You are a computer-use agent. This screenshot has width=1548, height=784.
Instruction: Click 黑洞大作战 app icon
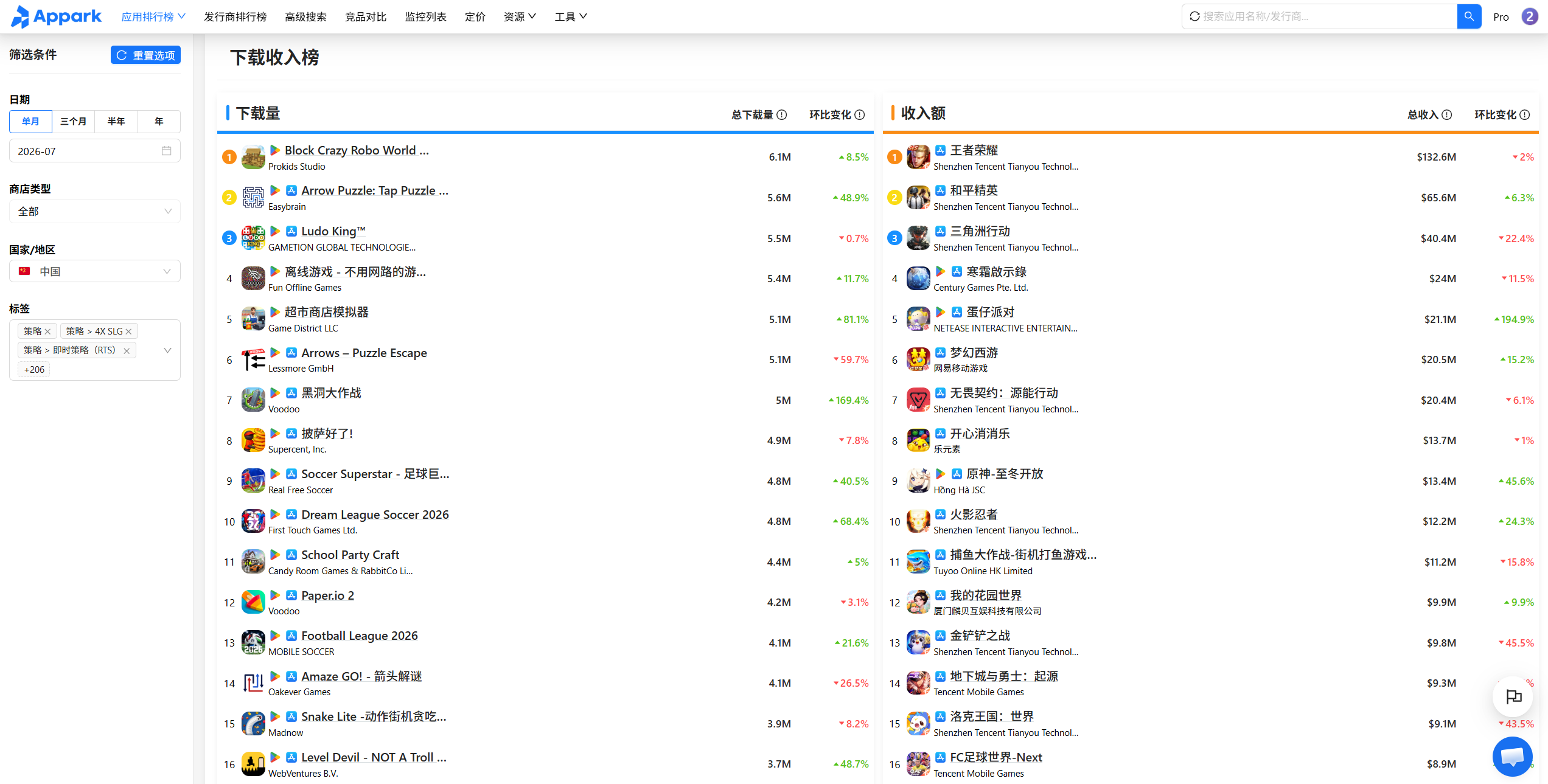(x=253, y=400)
